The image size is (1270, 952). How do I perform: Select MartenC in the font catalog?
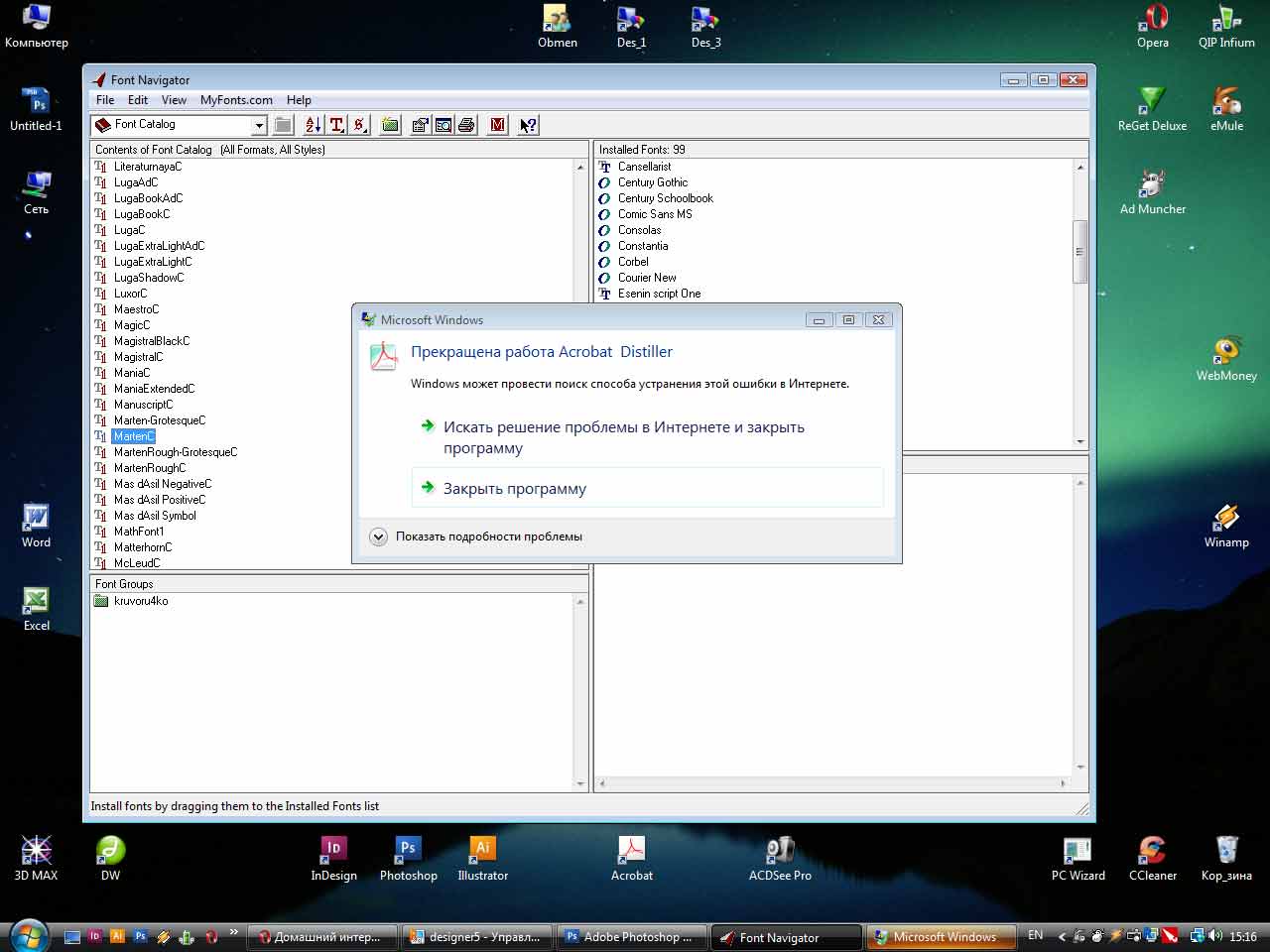pyautogui.click(x=134, y=436)
